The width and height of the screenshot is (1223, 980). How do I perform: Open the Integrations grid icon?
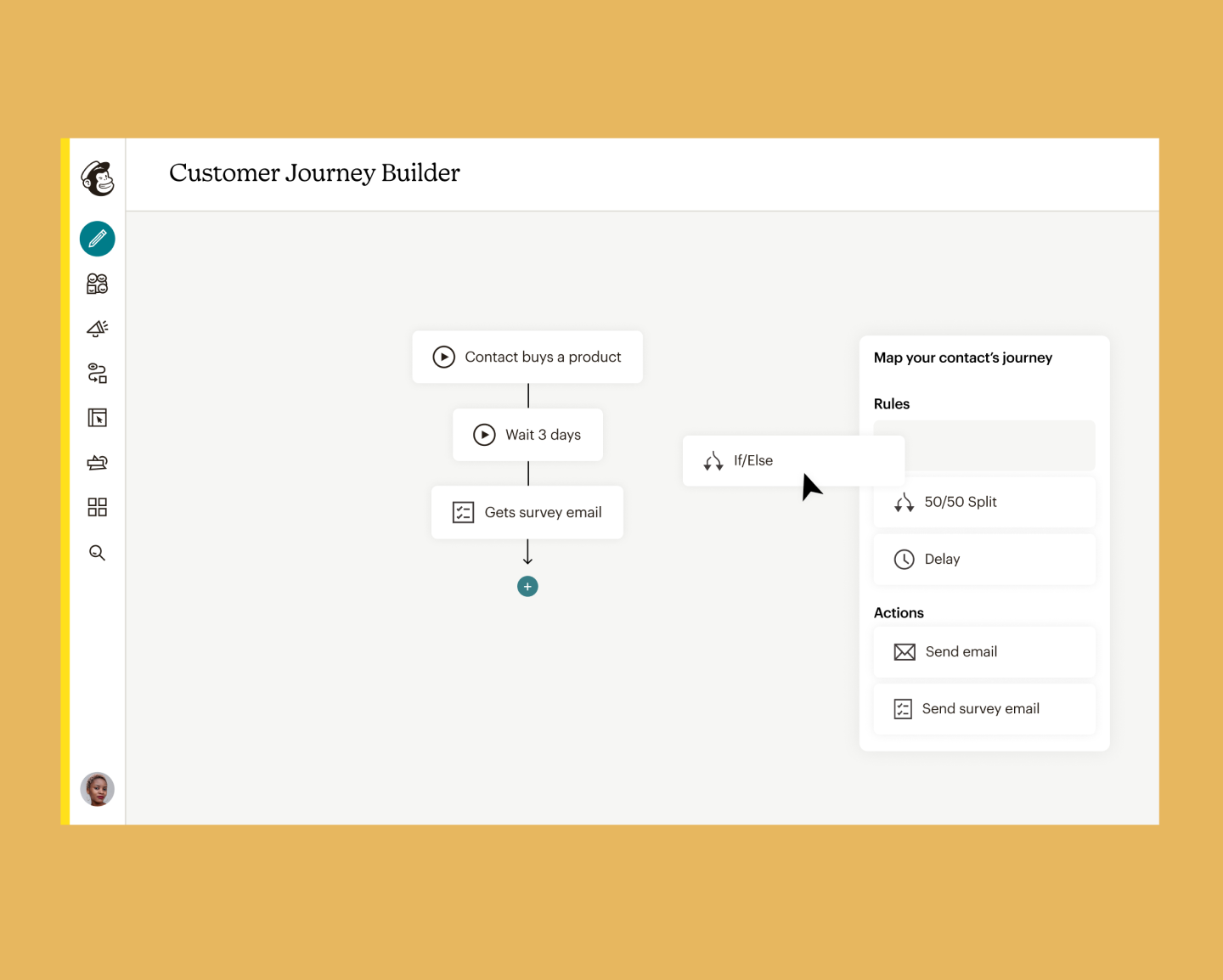click(x=98, y=508)
